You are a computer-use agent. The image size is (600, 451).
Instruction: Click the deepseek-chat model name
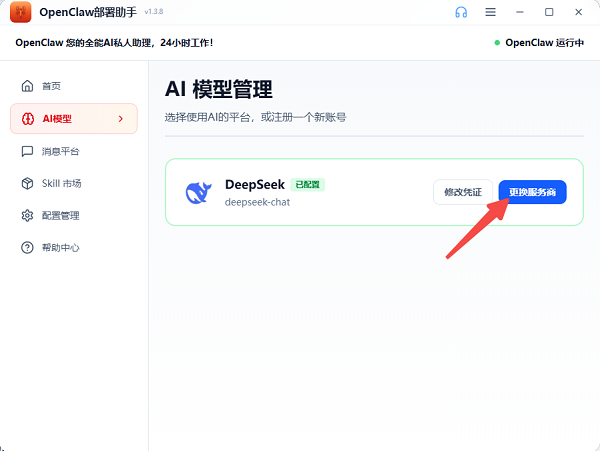[x=257, y=202]
